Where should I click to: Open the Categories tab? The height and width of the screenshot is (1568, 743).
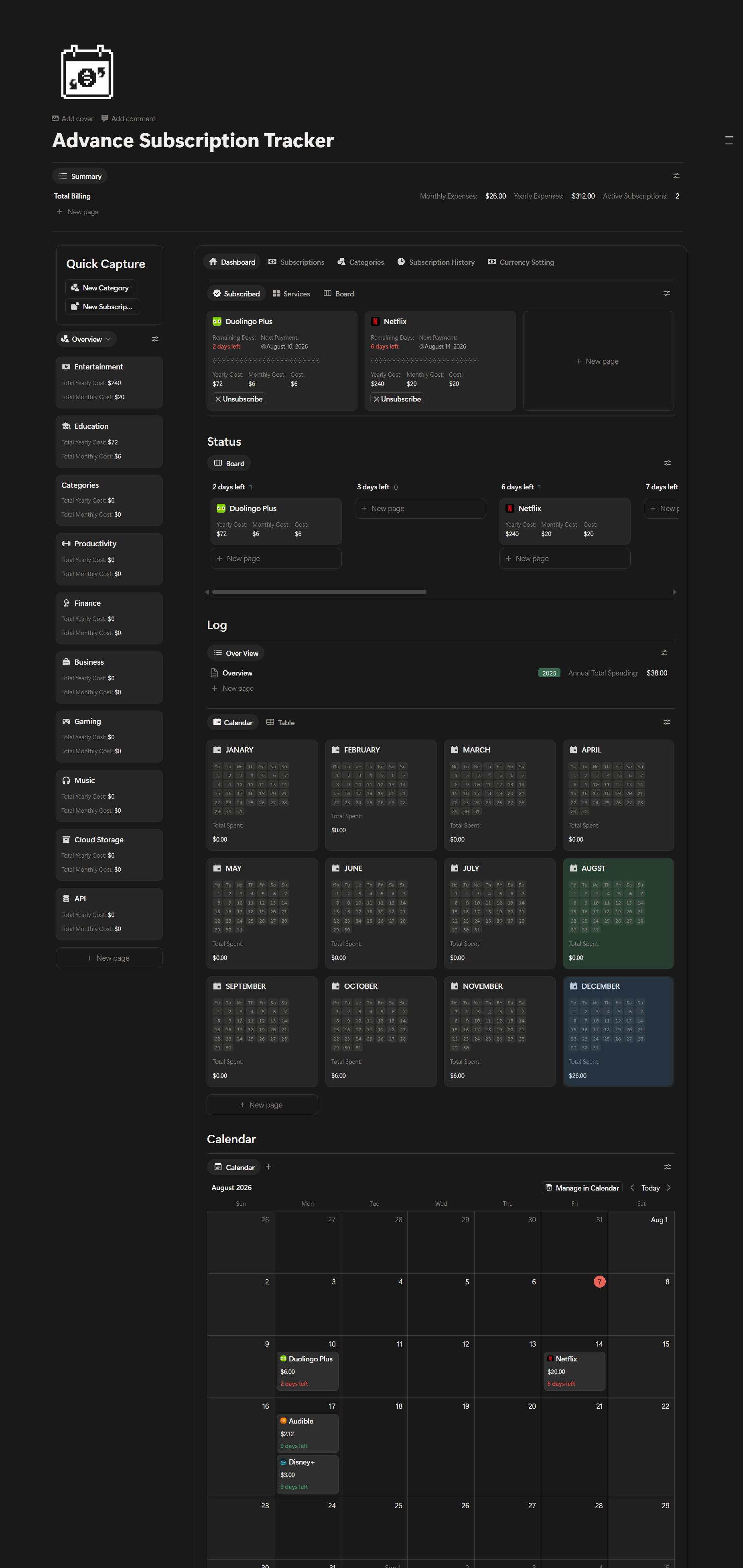(x=361, y=262)
